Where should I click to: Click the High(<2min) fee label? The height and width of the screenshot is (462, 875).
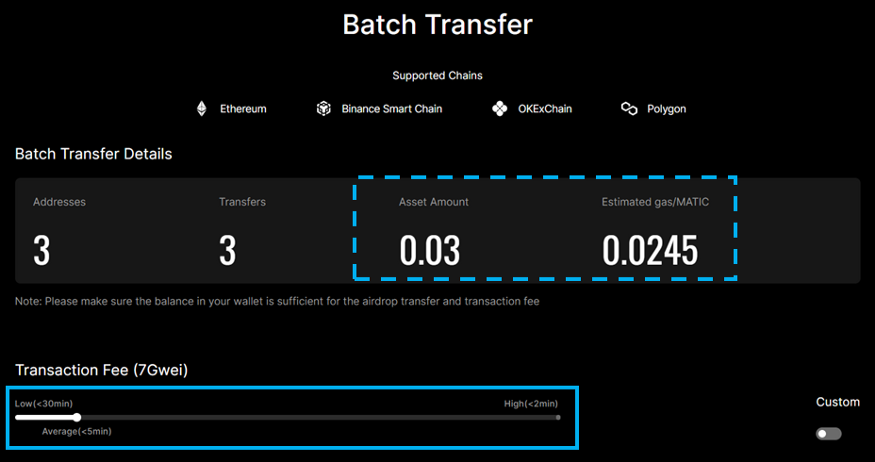click(532, 403)
